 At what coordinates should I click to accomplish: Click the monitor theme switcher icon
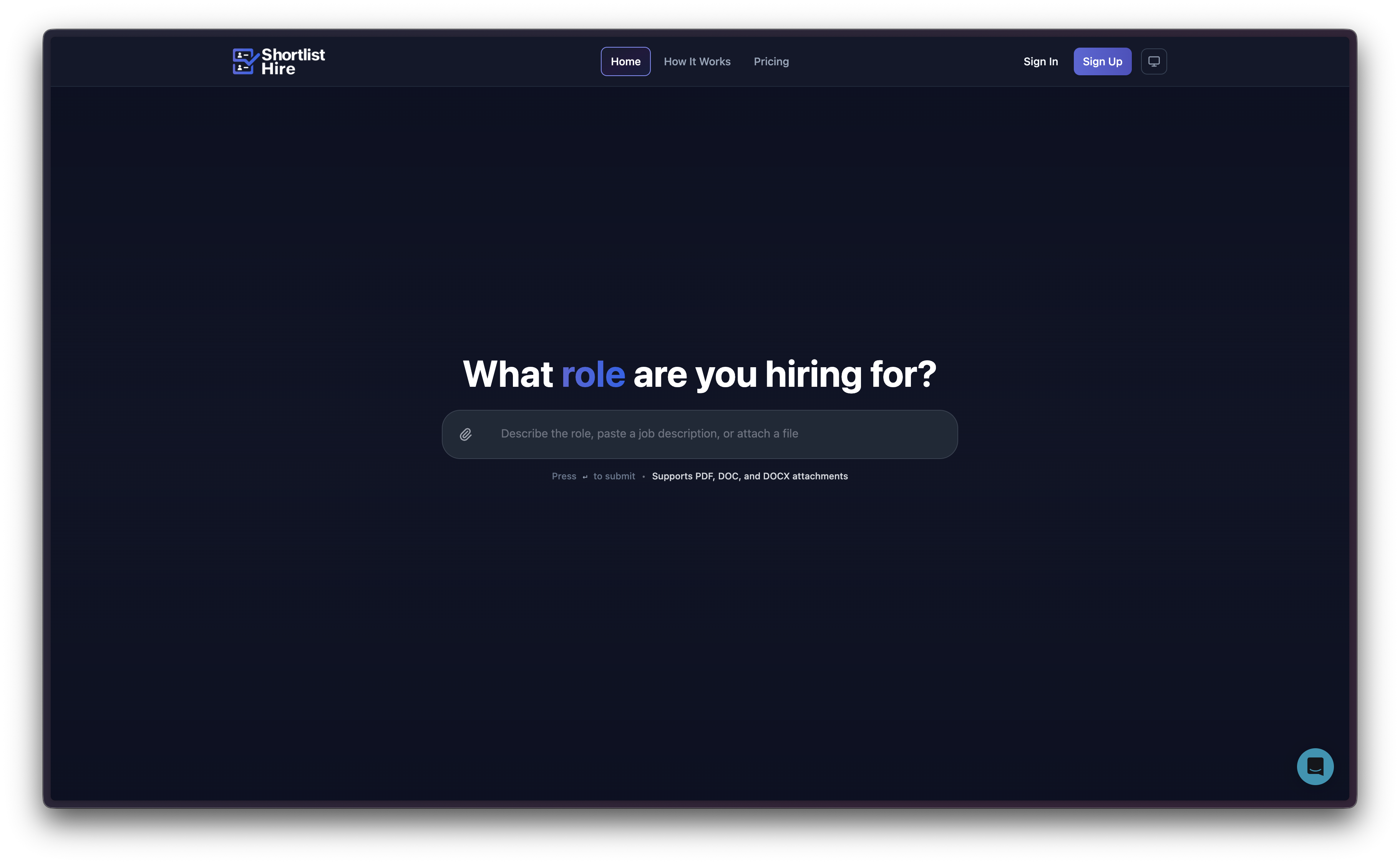[1153, 61]
